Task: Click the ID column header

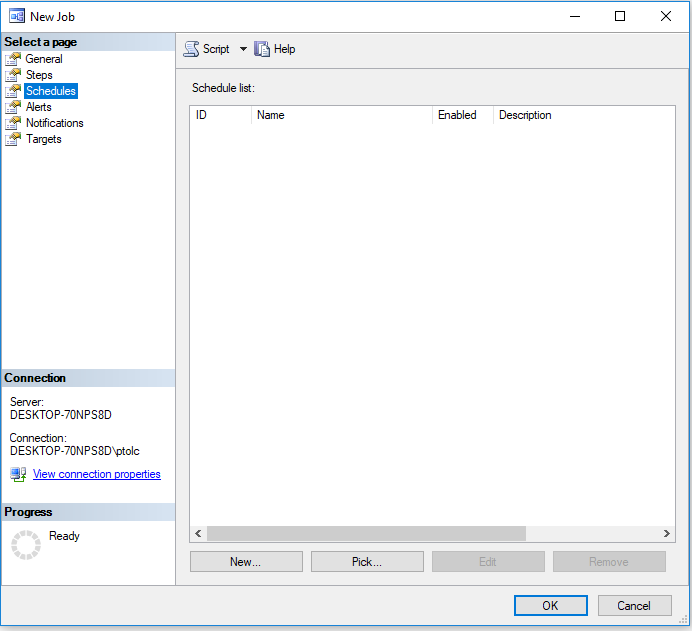Action: [220, 115]
